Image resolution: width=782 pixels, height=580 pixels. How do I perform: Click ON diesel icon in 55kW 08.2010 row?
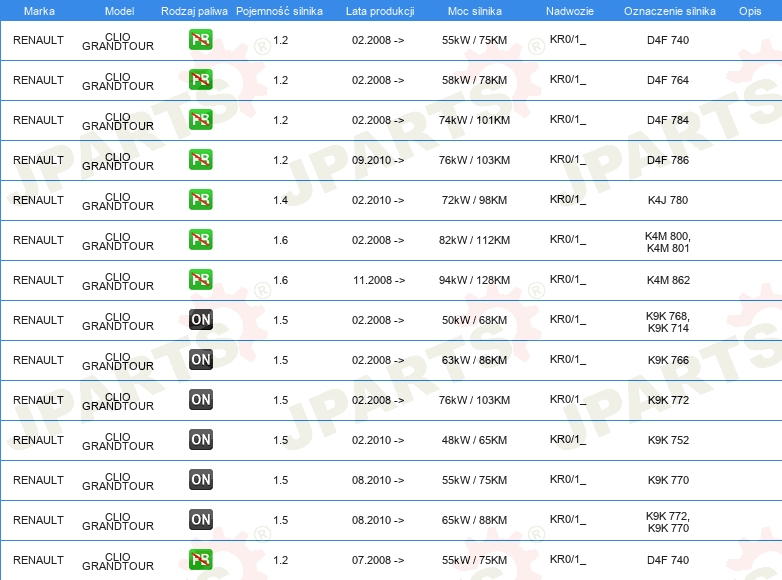click(200, 480)
